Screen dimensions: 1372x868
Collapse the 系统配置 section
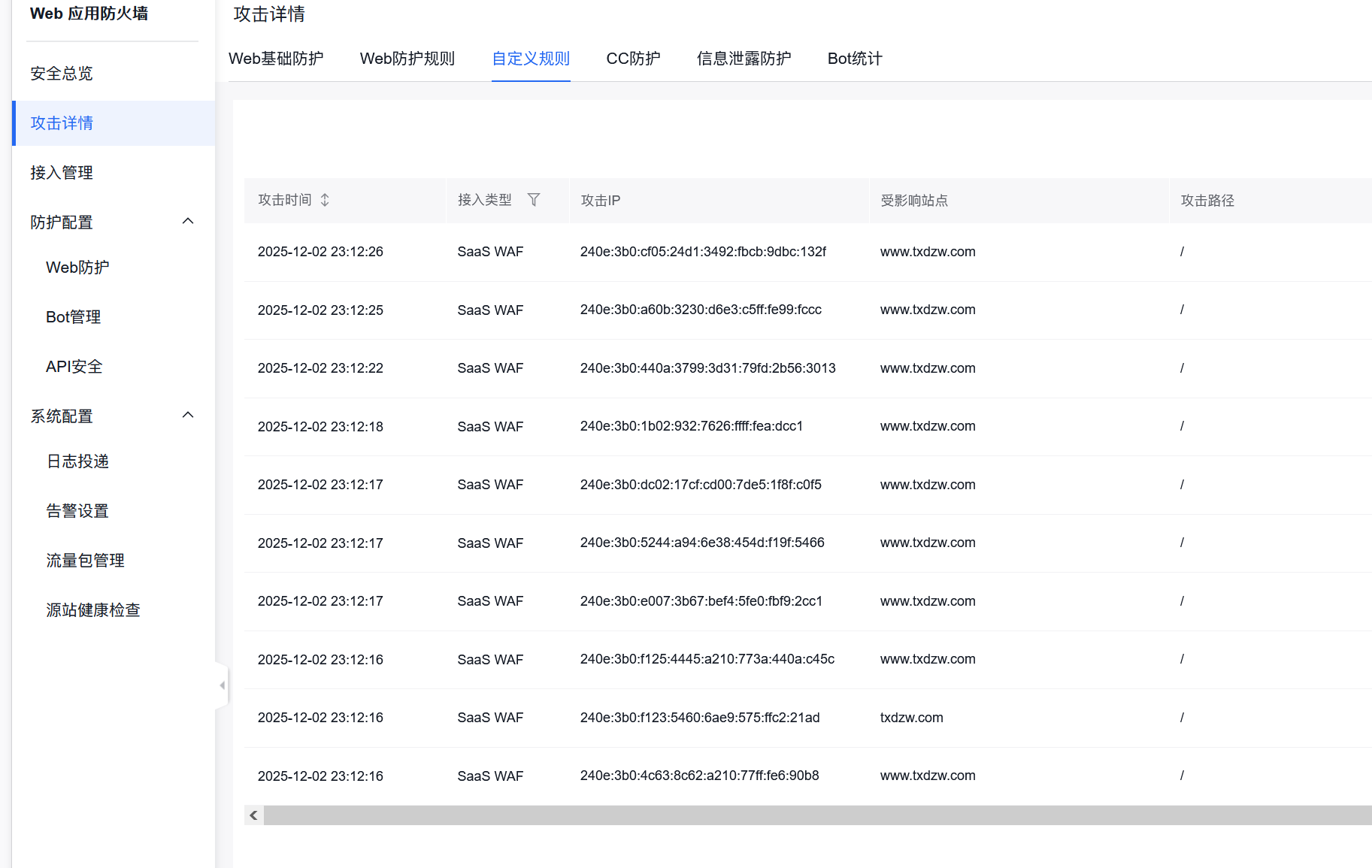pos(188,414)
